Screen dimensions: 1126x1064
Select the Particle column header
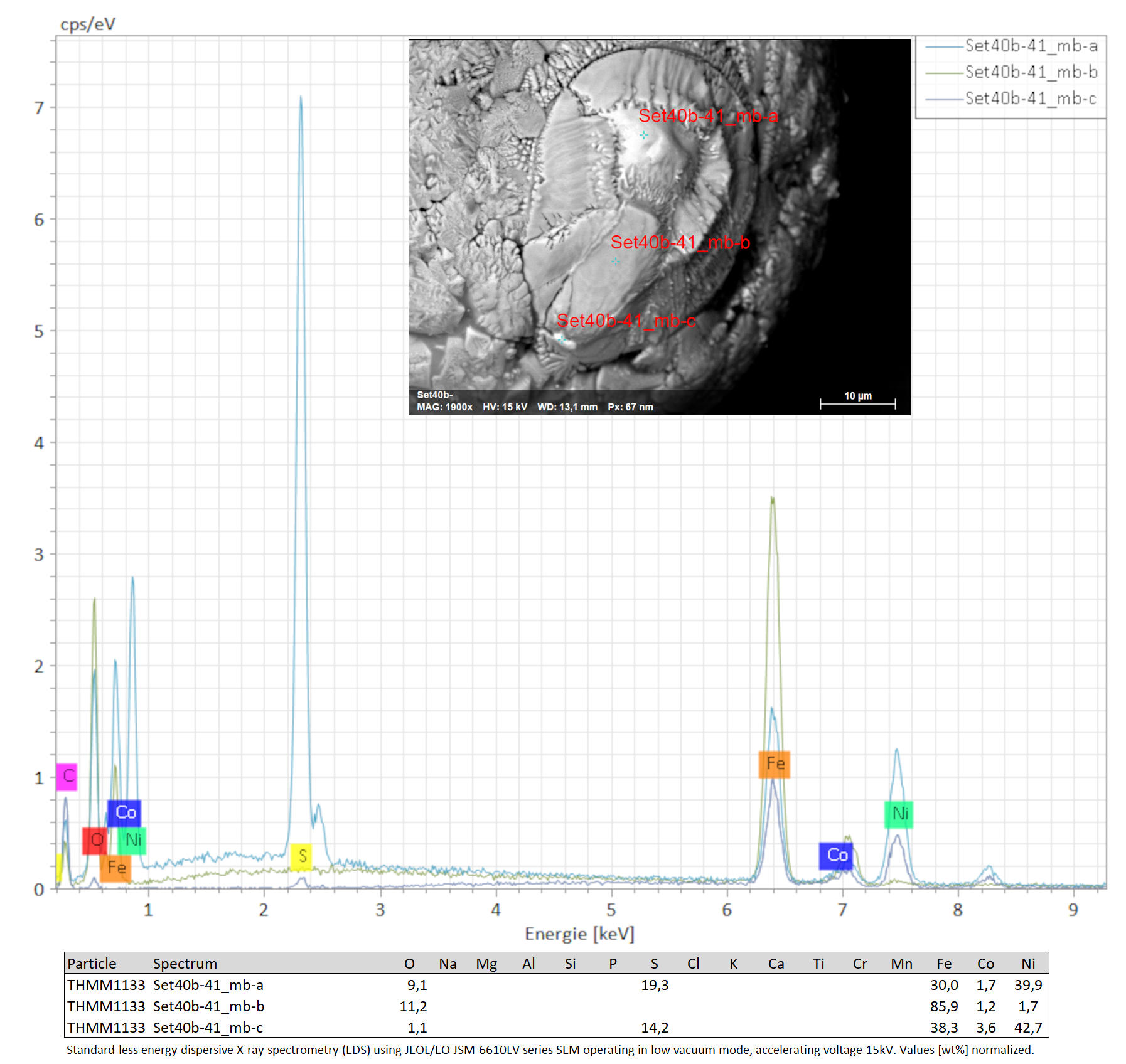(92, 964)
